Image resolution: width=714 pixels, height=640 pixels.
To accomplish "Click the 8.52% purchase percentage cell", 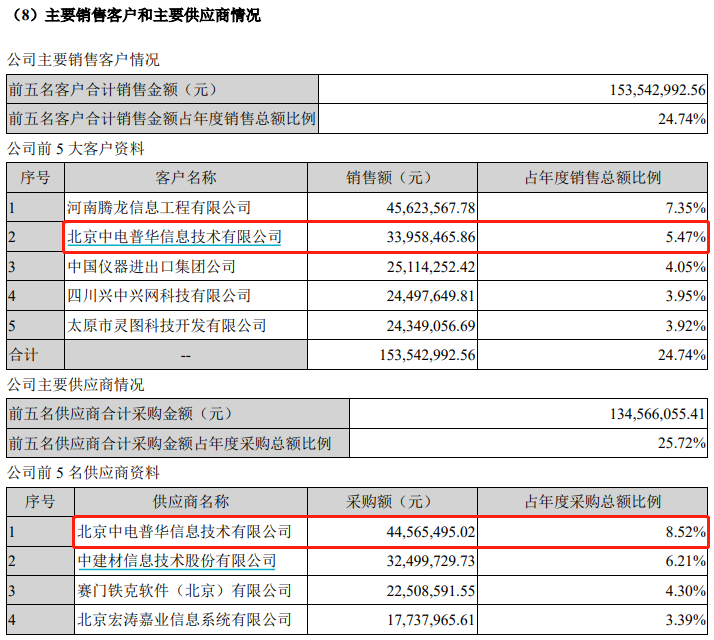I will pyautogui.click(x=688, y=532).
